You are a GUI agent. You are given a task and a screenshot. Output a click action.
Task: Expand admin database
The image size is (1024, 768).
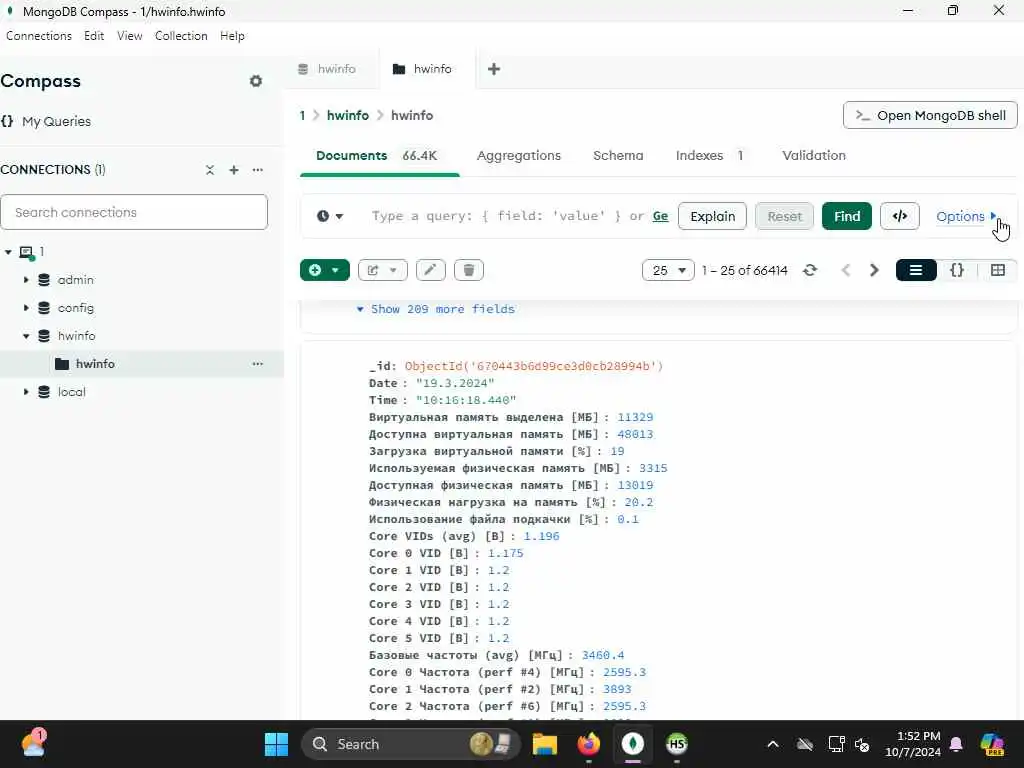(26, 280)
